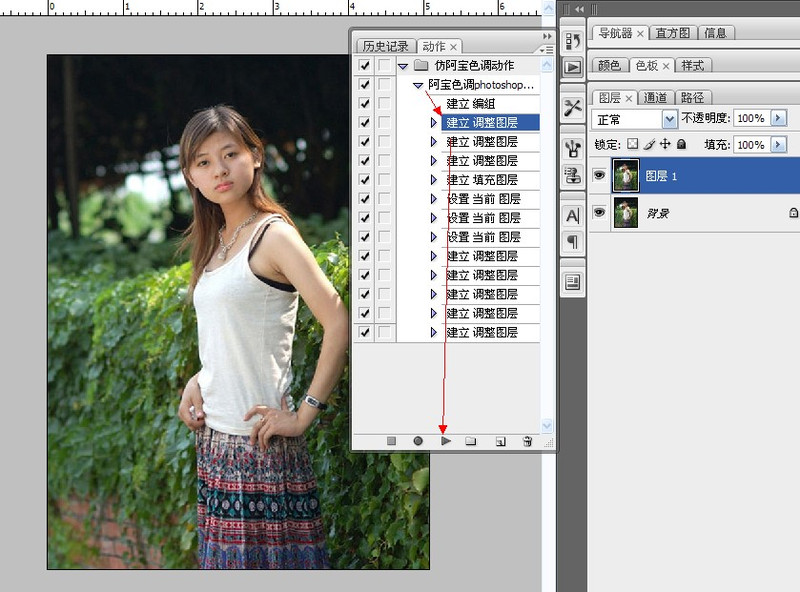
Task: Open the Brushes dock icon
Action: click(x=572, y=149)
